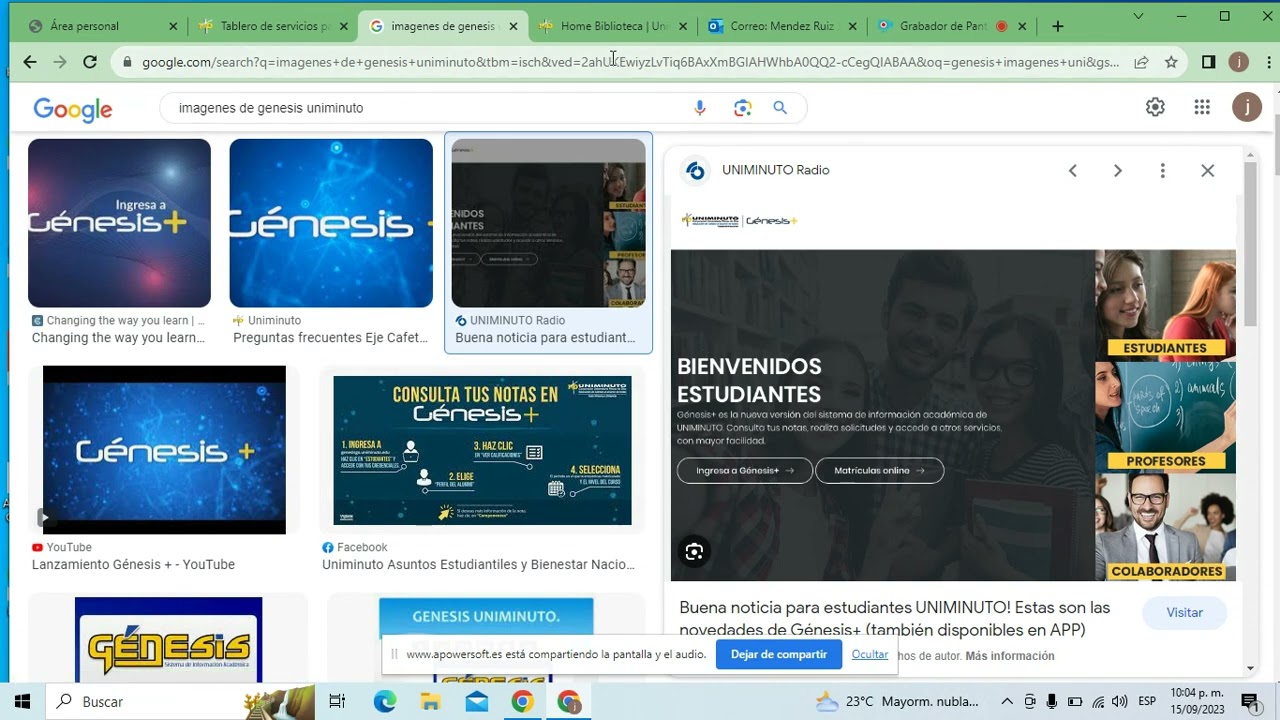Close the image preview panel
The height and width of the screenshot is (720, 1280).
pos(1207,171)
